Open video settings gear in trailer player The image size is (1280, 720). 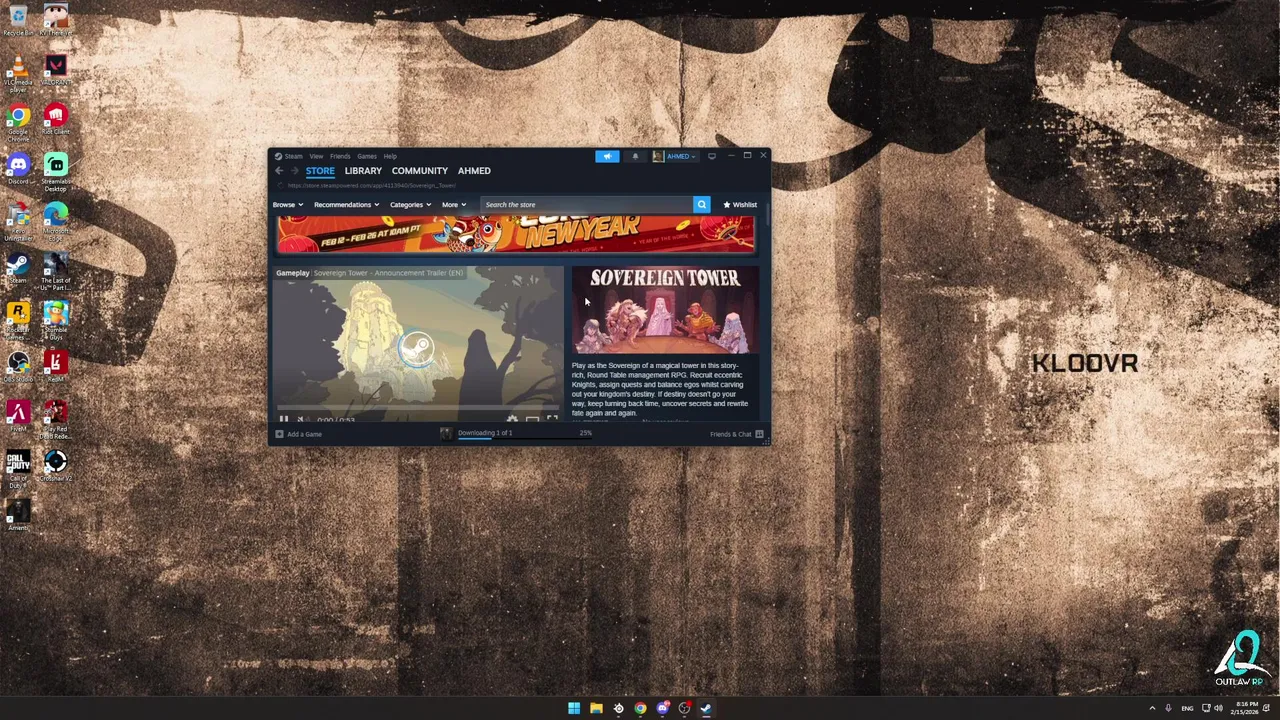pyautogui.click(x=512, y=419)
